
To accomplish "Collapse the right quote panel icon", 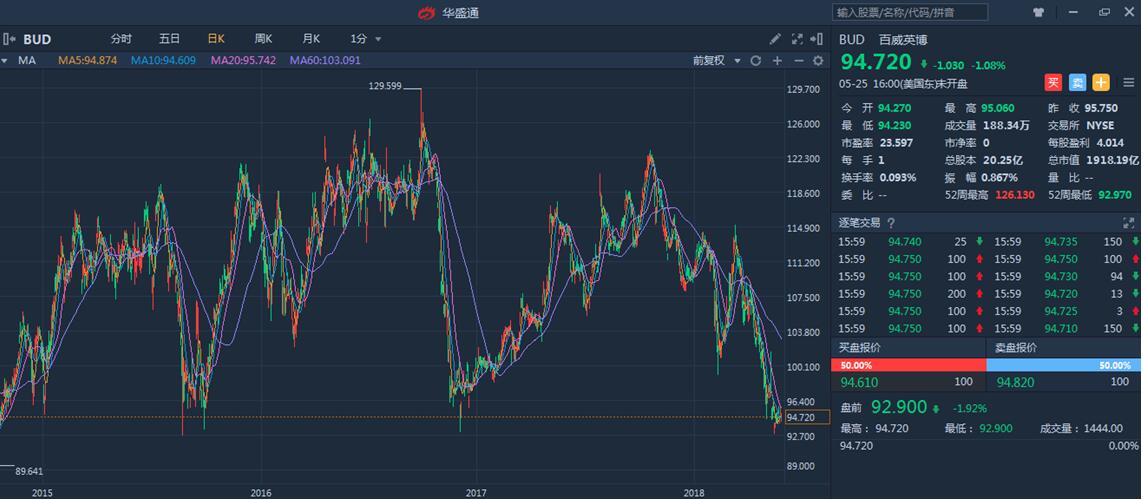I will (x=818, y=39).
